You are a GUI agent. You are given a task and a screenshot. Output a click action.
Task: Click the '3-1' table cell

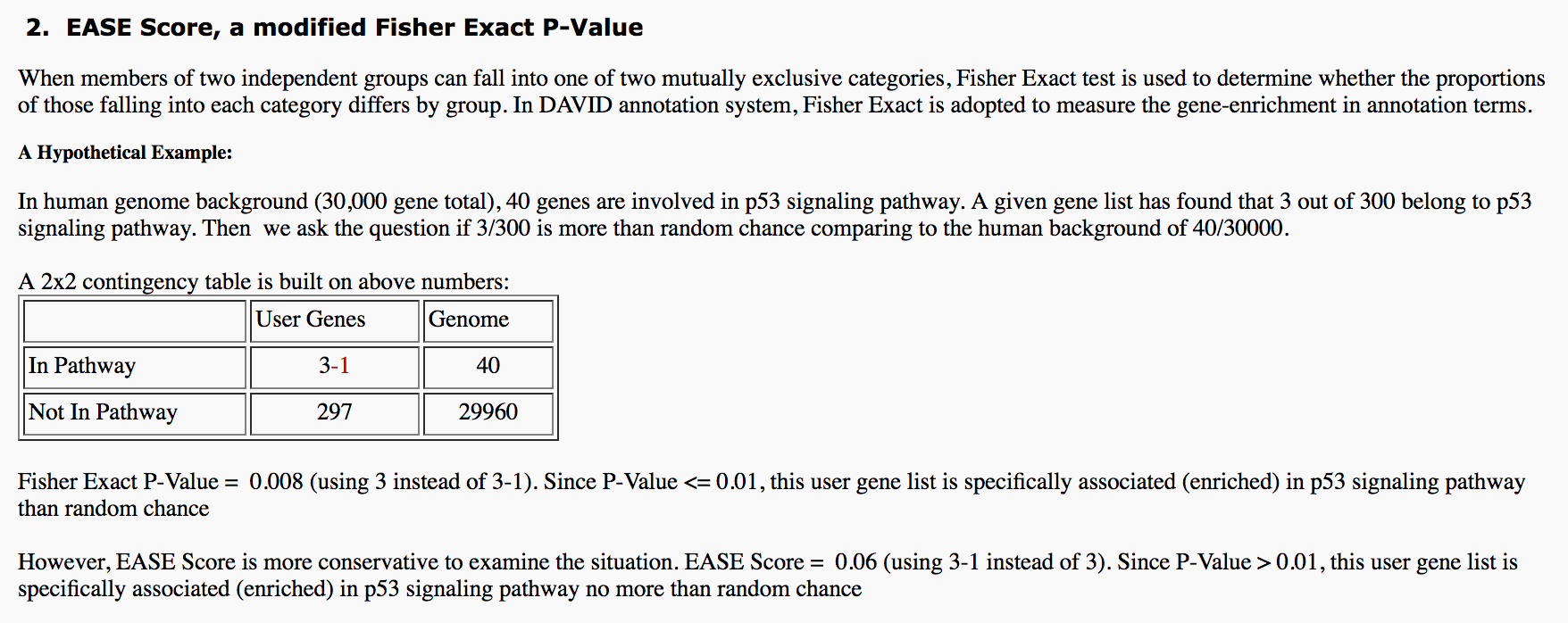point(335,367)
